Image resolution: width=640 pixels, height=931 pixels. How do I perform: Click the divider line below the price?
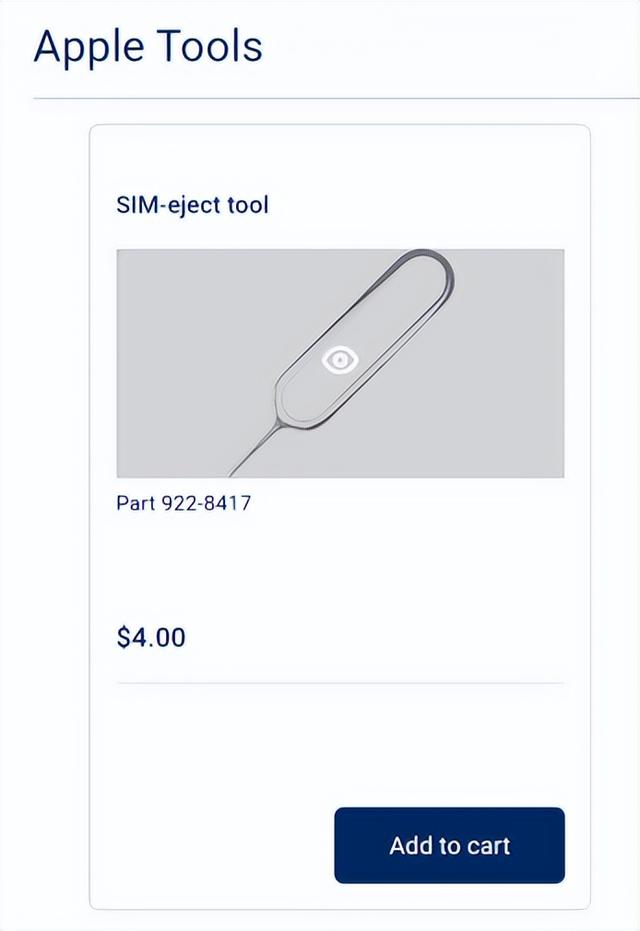[x=340, y=683]
